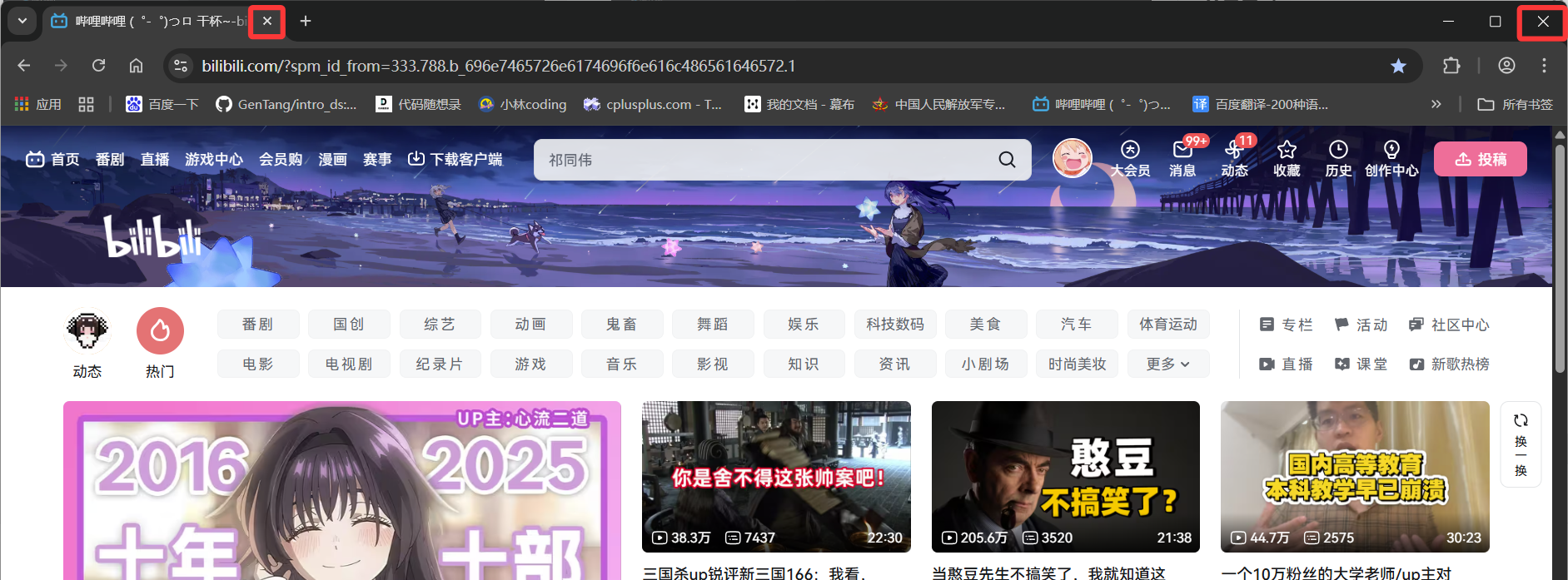
Task: Bookmark this page with the star icon
Action: [1398, 66]
